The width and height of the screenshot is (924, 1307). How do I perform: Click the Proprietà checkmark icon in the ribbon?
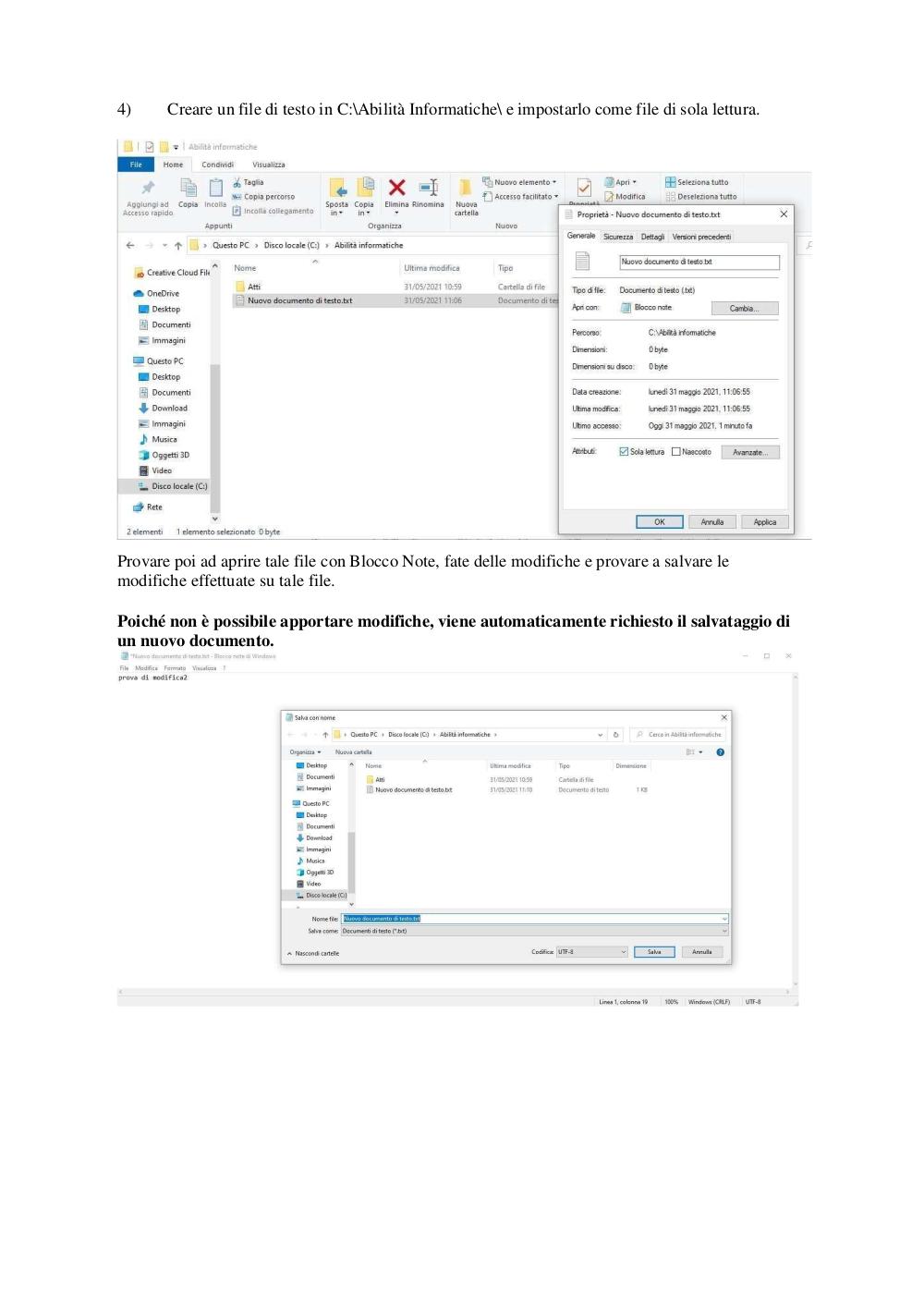point(584,188)
